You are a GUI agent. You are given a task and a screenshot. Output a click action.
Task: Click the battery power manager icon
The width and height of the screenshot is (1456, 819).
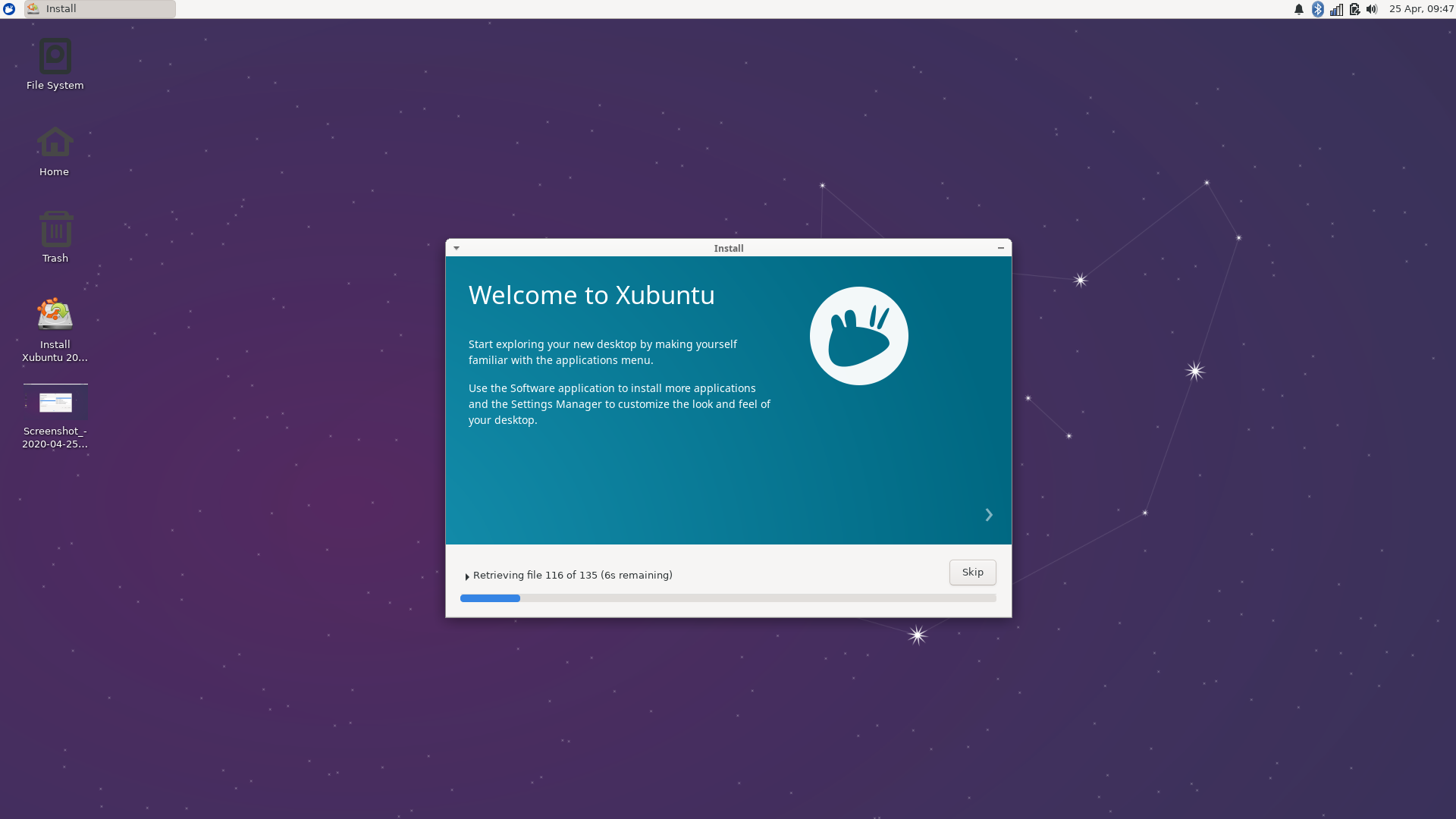(x=1354, y=9)
